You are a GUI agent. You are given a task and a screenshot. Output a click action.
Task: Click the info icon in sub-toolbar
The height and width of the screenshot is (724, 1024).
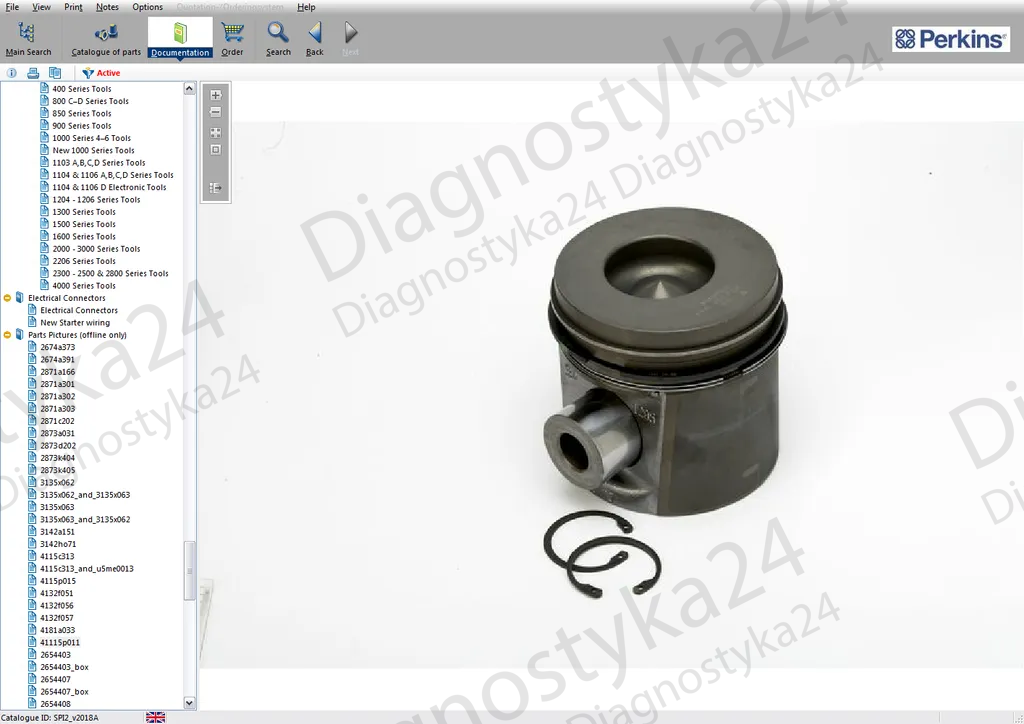click(x=12, y=73)
